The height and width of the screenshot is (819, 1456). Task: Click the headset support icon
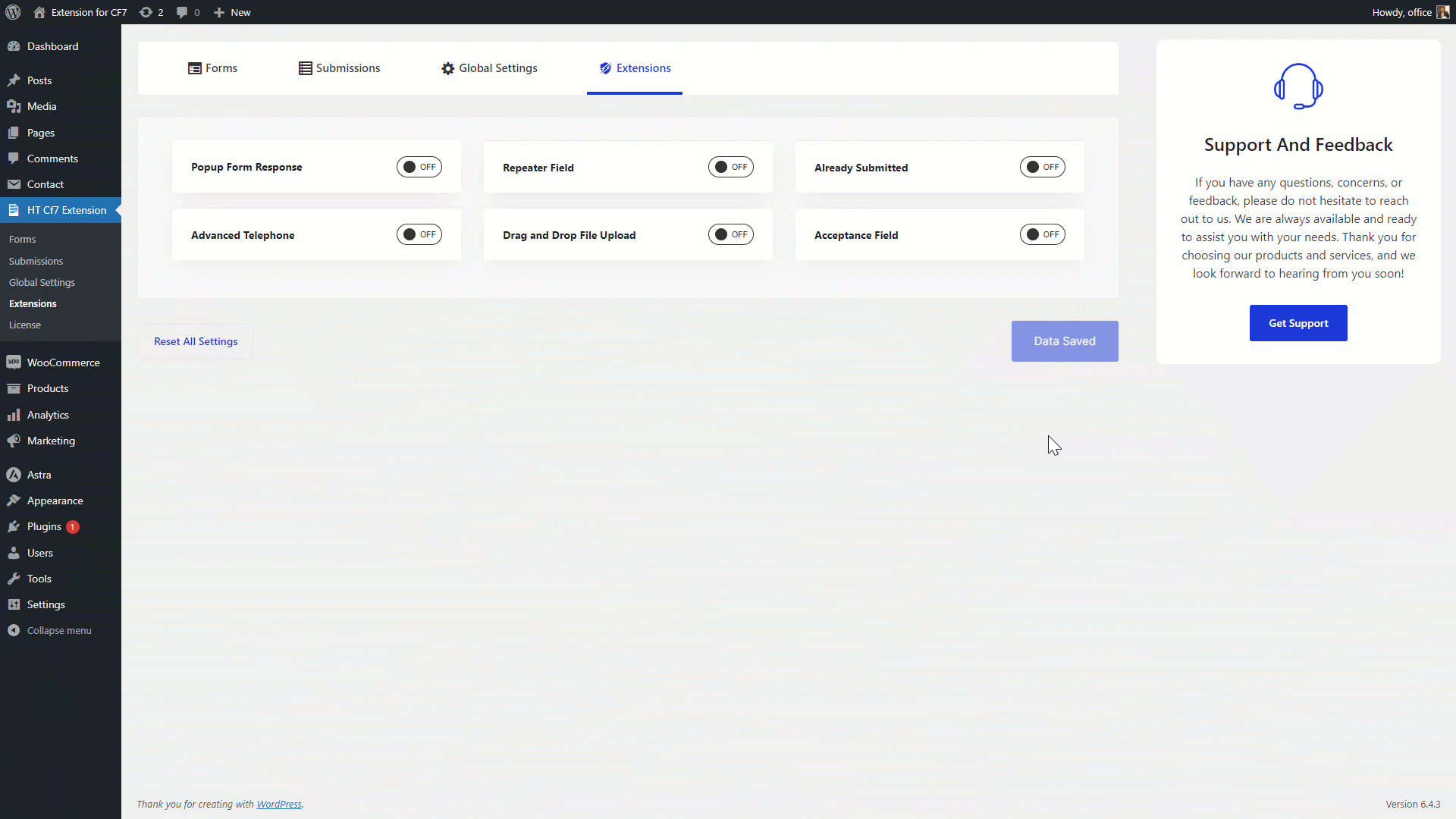click(1298, 86)
